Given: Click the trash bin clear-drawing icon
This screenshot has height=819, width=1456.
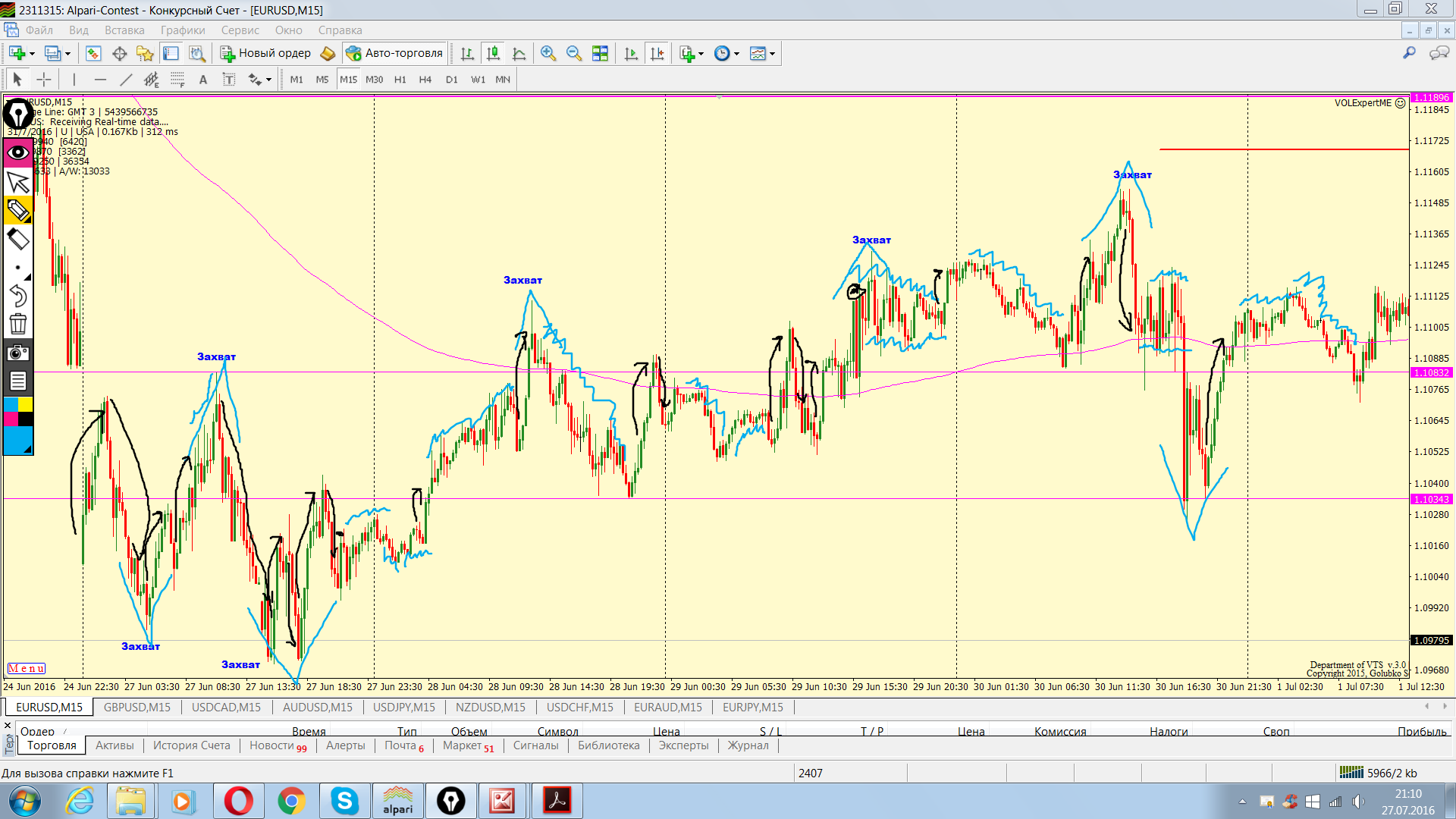Looking at the screenshot, I should [x=17, y=324].
